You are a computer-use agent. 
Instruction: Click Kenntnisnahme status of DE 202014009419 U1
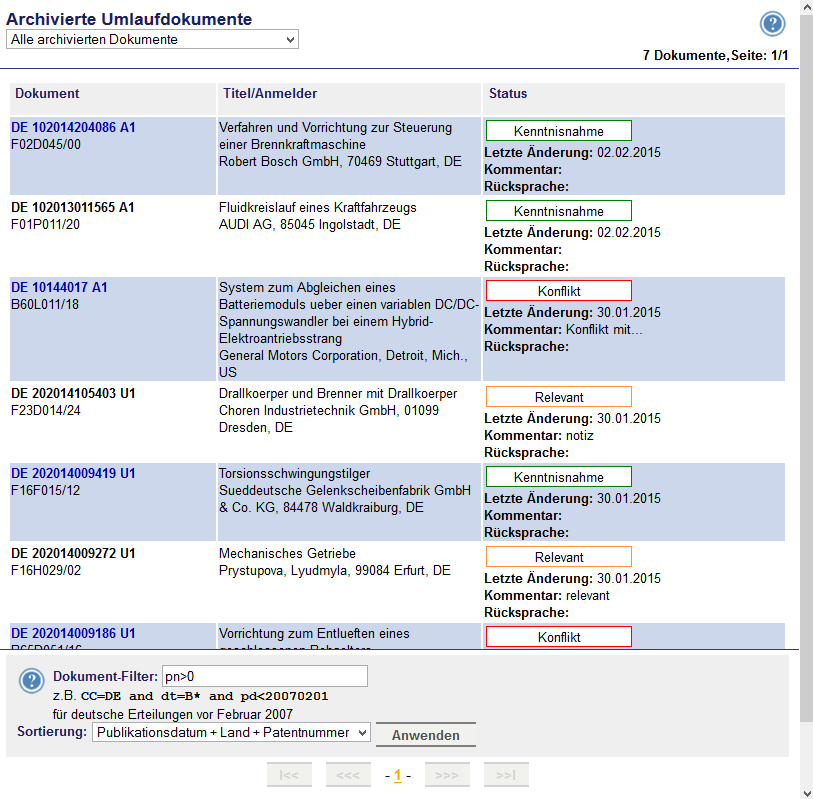click(558, 476)
